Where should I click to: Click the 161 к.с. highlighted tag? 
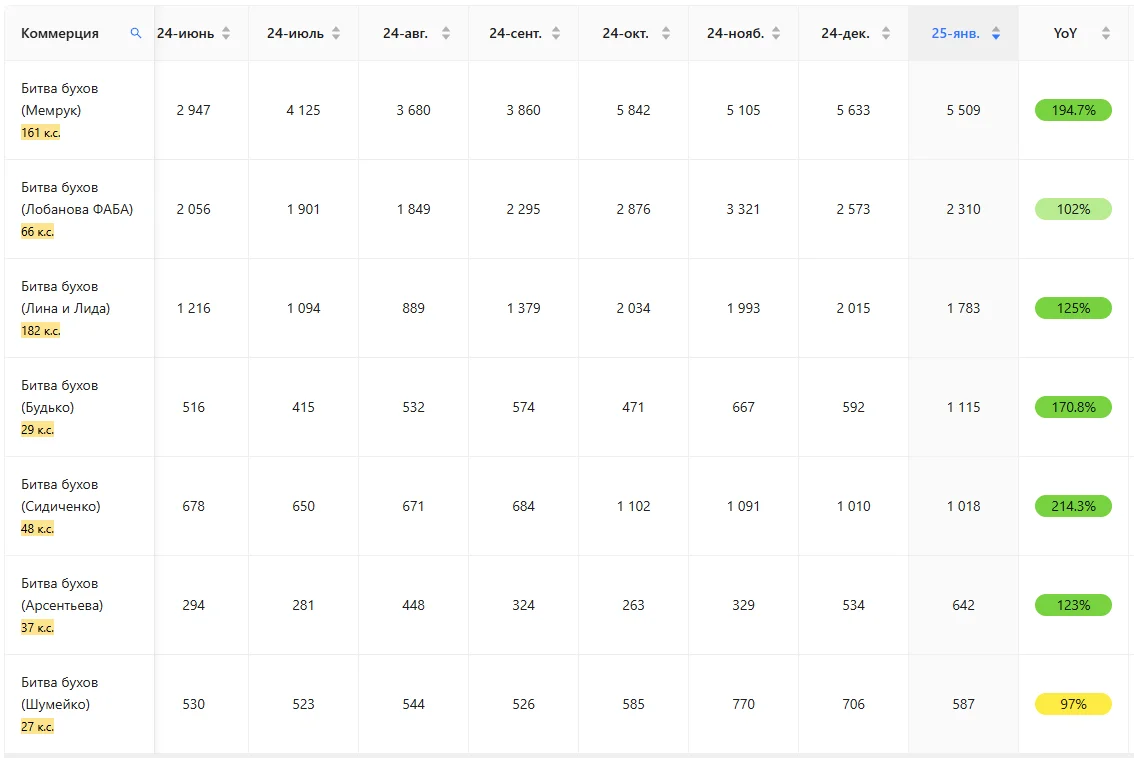(x=40, y=132)
